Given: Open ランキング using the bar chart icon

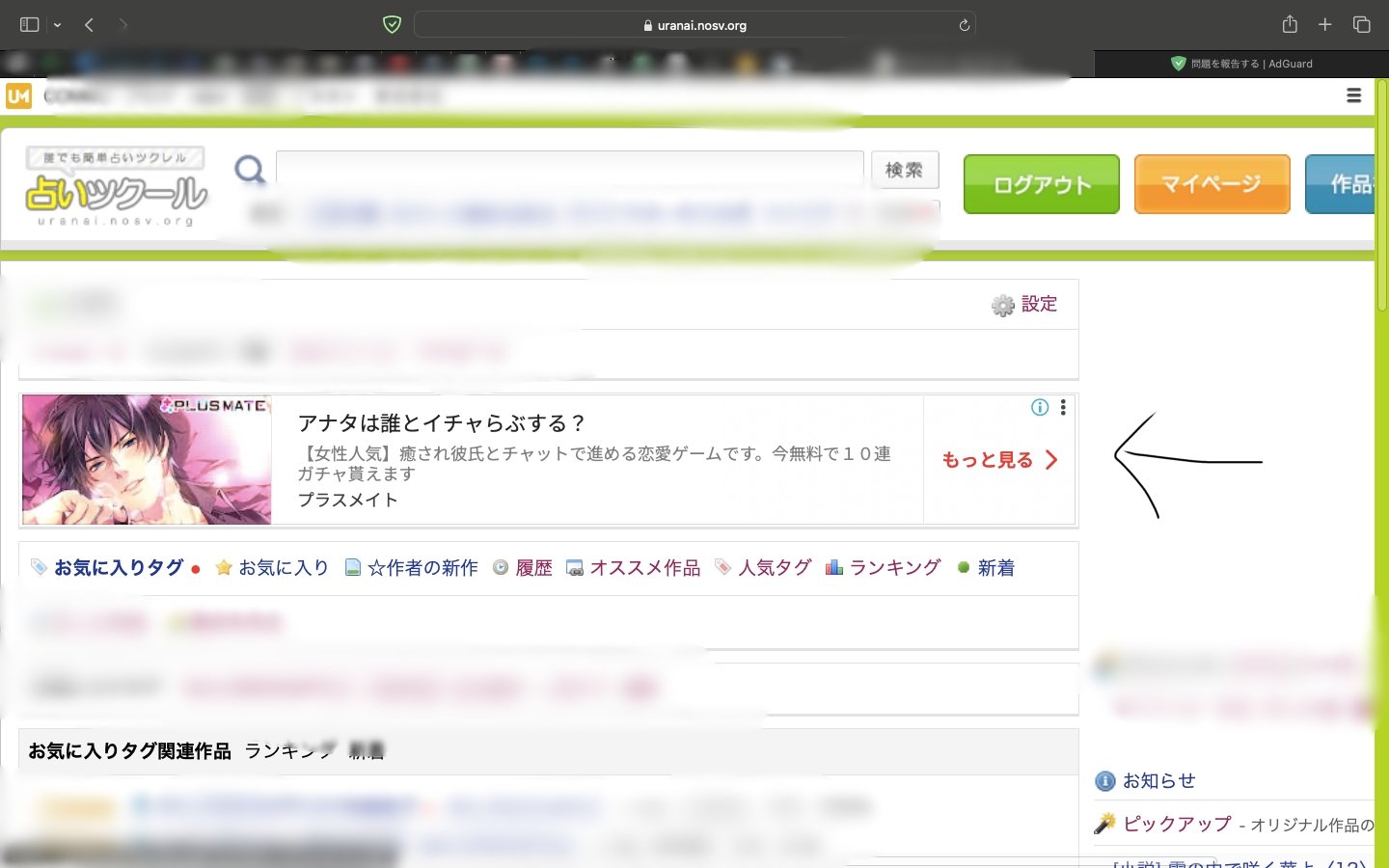Looking at the screenshot, I should point(833,568).
